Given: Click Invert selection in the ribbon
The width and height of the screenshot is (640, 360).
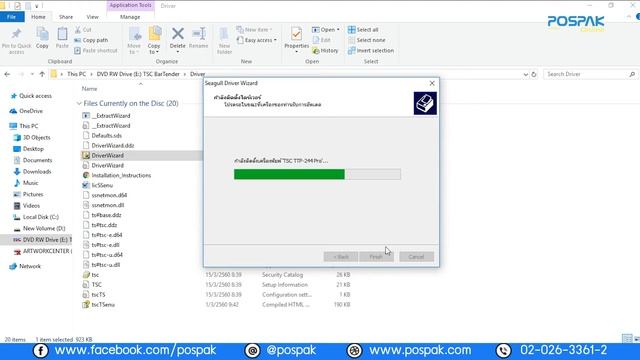Looking at the screenshot, I should 371,51.
